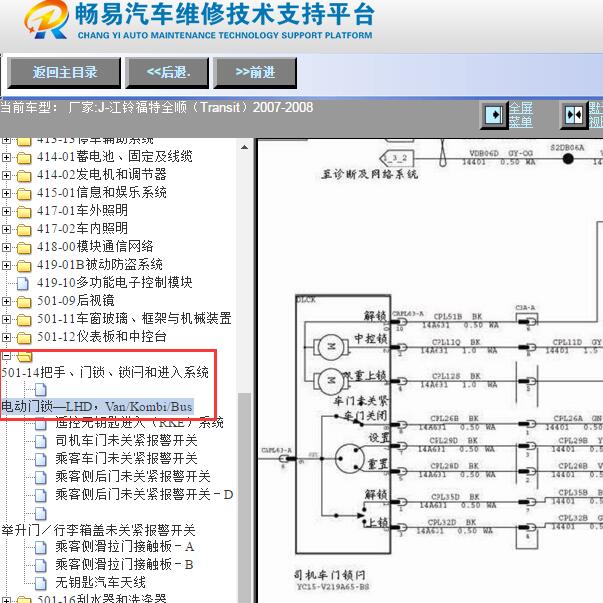Expand the 501-12仪表板和中控台 node
603x603 pixels.
[x=6, y=337]
